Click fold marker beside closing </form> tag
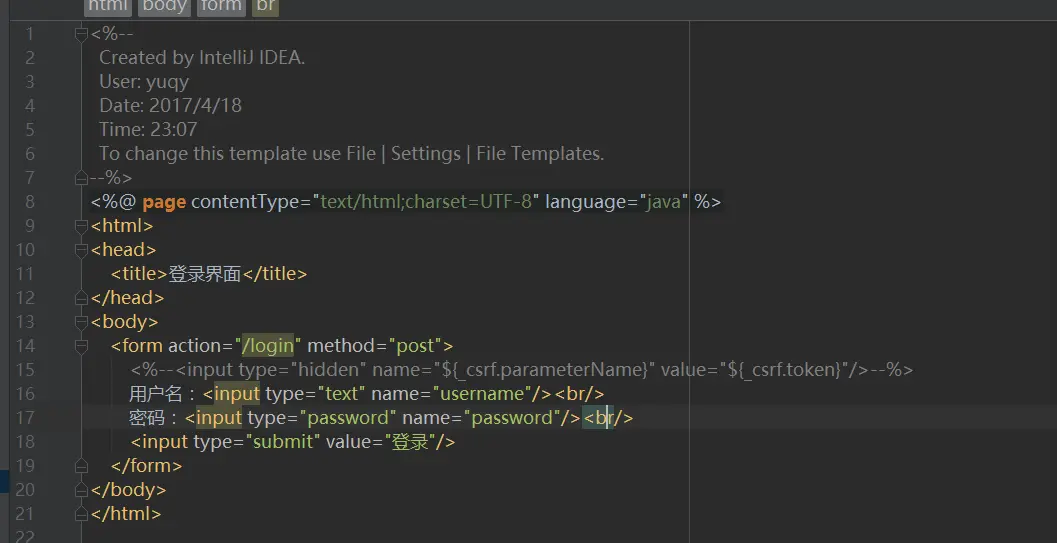Viewport: 1057px width, 543px height. point(81,466)
